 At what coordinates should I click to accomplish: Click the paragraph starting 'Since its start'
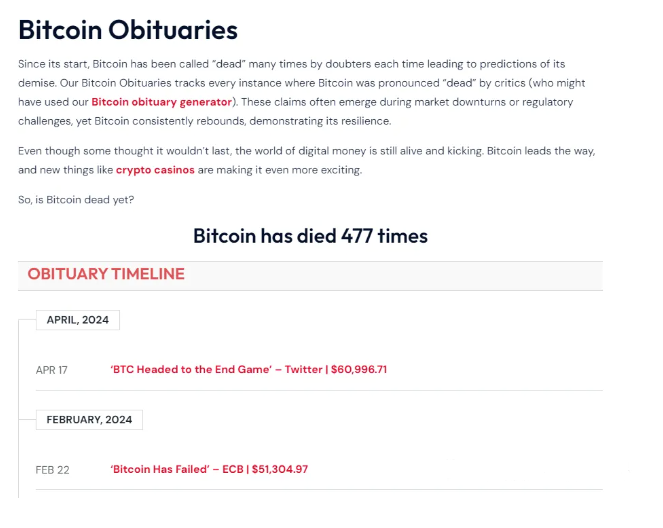[301, 93]
